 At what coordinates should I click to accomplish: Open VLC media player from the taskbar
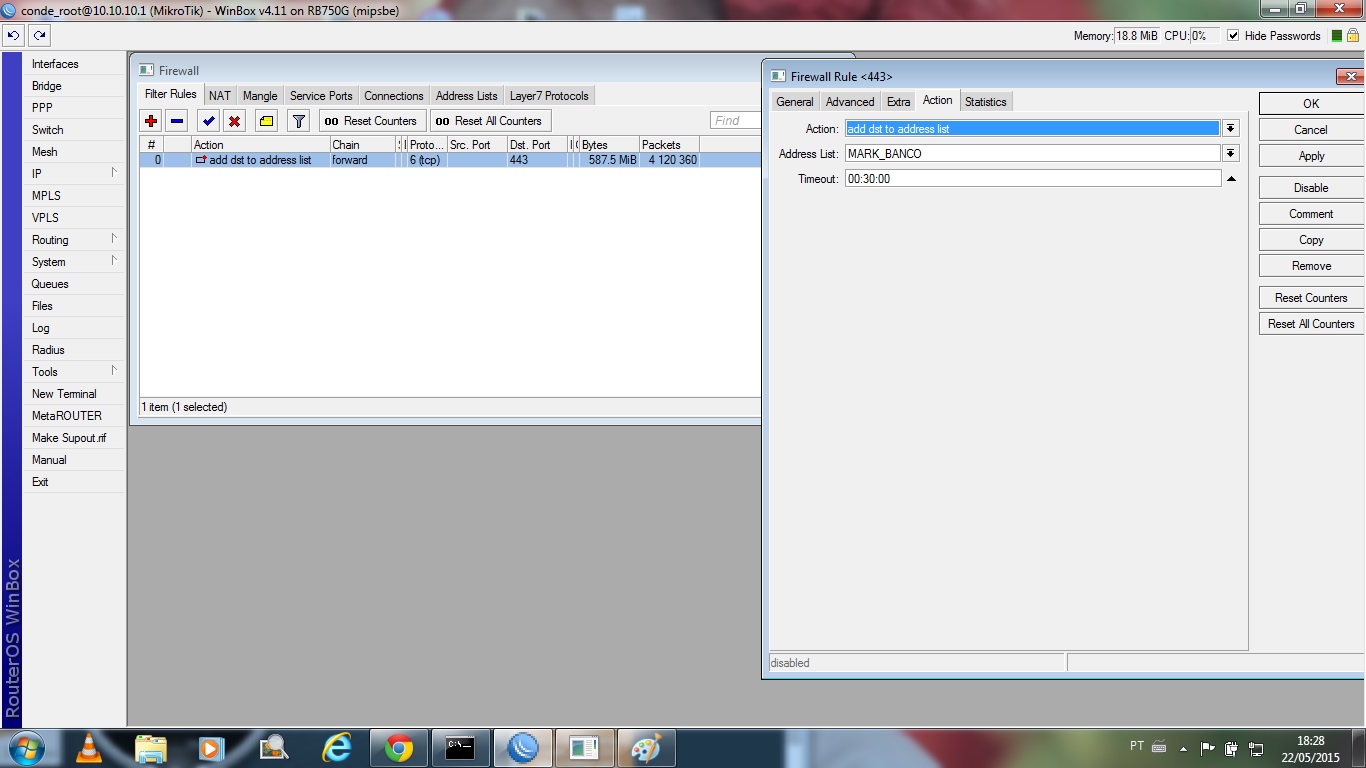coord(89,748)
